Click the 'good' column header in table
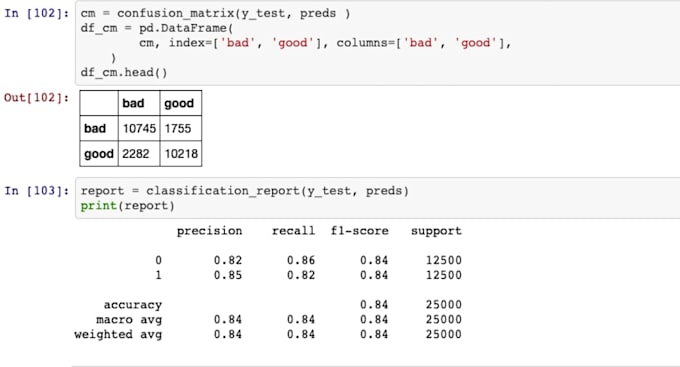The image size is (680, 367). (x=180, y=103)
